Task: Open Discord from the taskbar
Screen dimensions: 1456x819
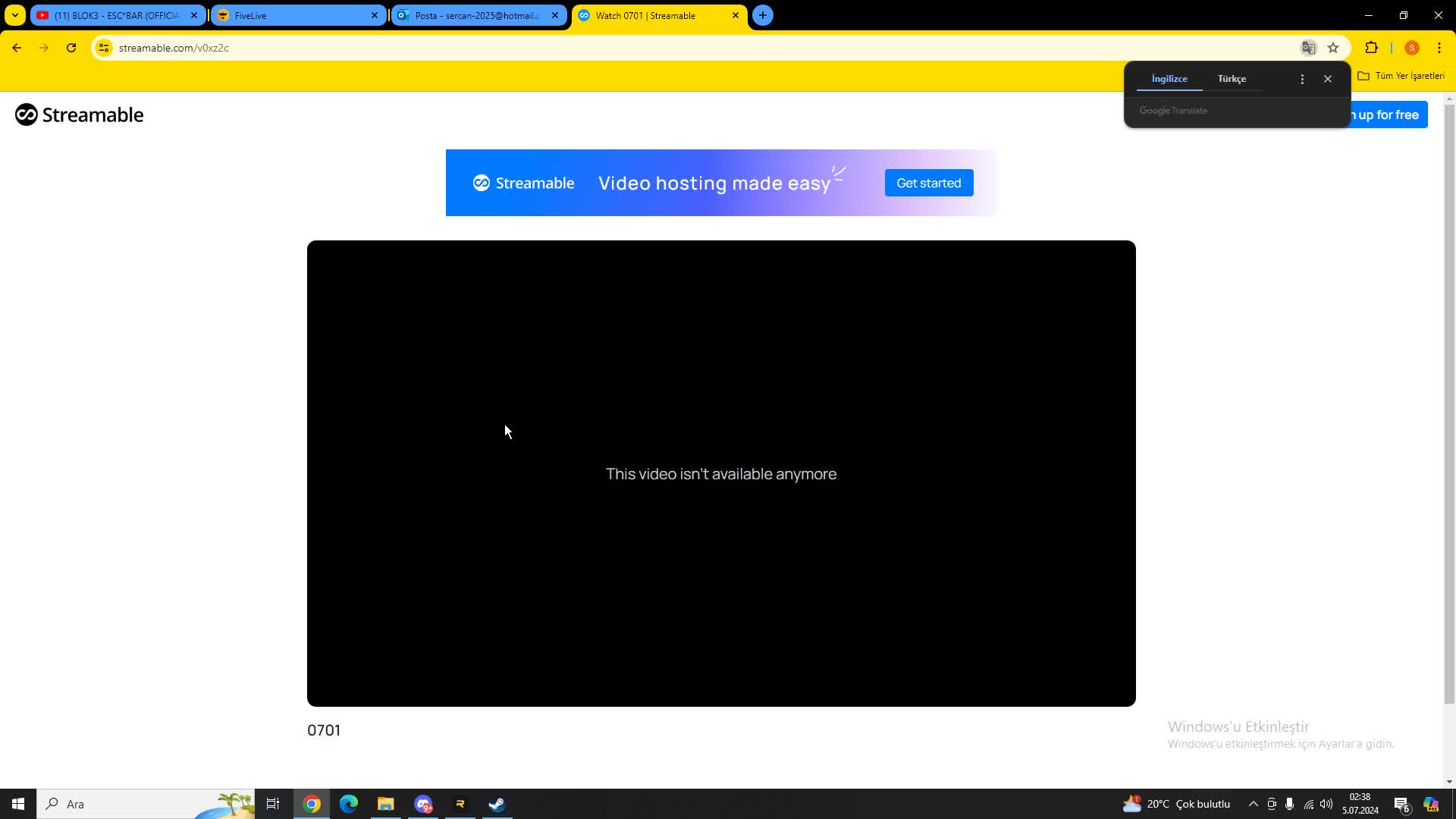Action: pyautogui.click(x=423, y=804)
